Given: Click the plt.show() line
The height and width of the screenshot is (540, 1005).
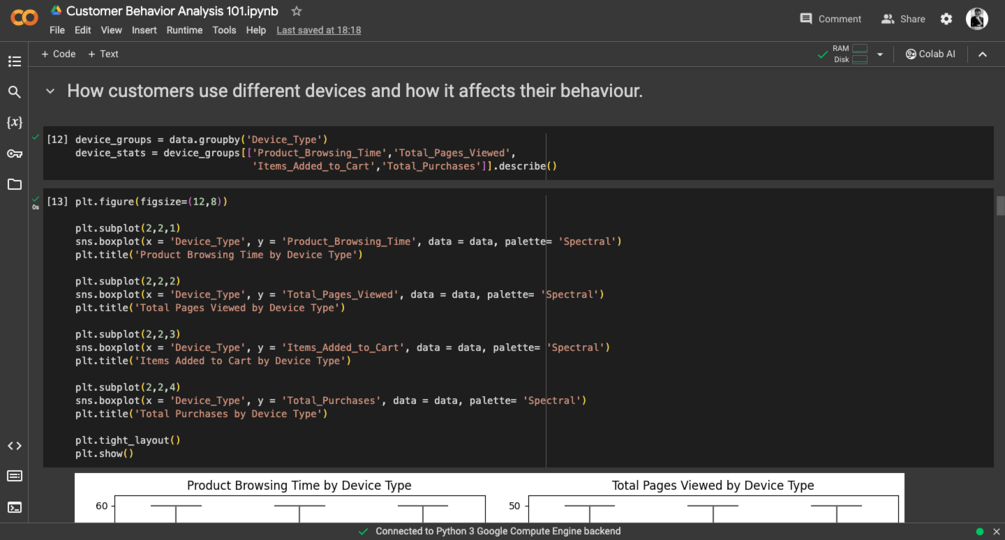Looking at the screenshot, I should point(104,454).
